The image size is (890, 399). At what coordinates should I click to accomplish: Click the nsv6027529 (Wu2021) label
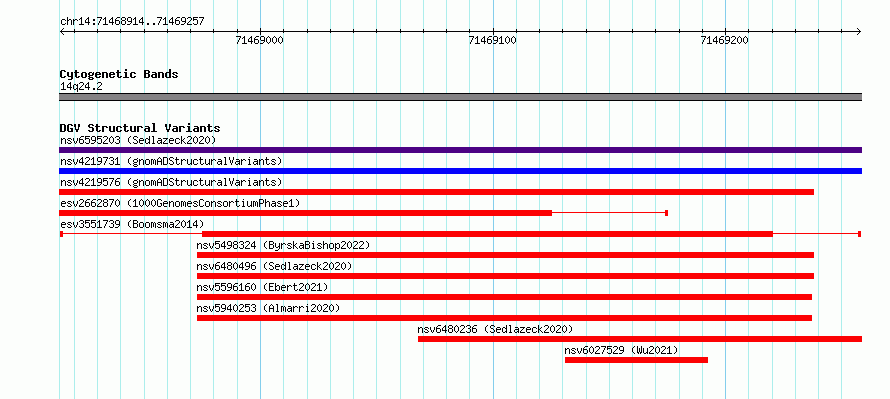pyautogui.click(x=621, y=350)
